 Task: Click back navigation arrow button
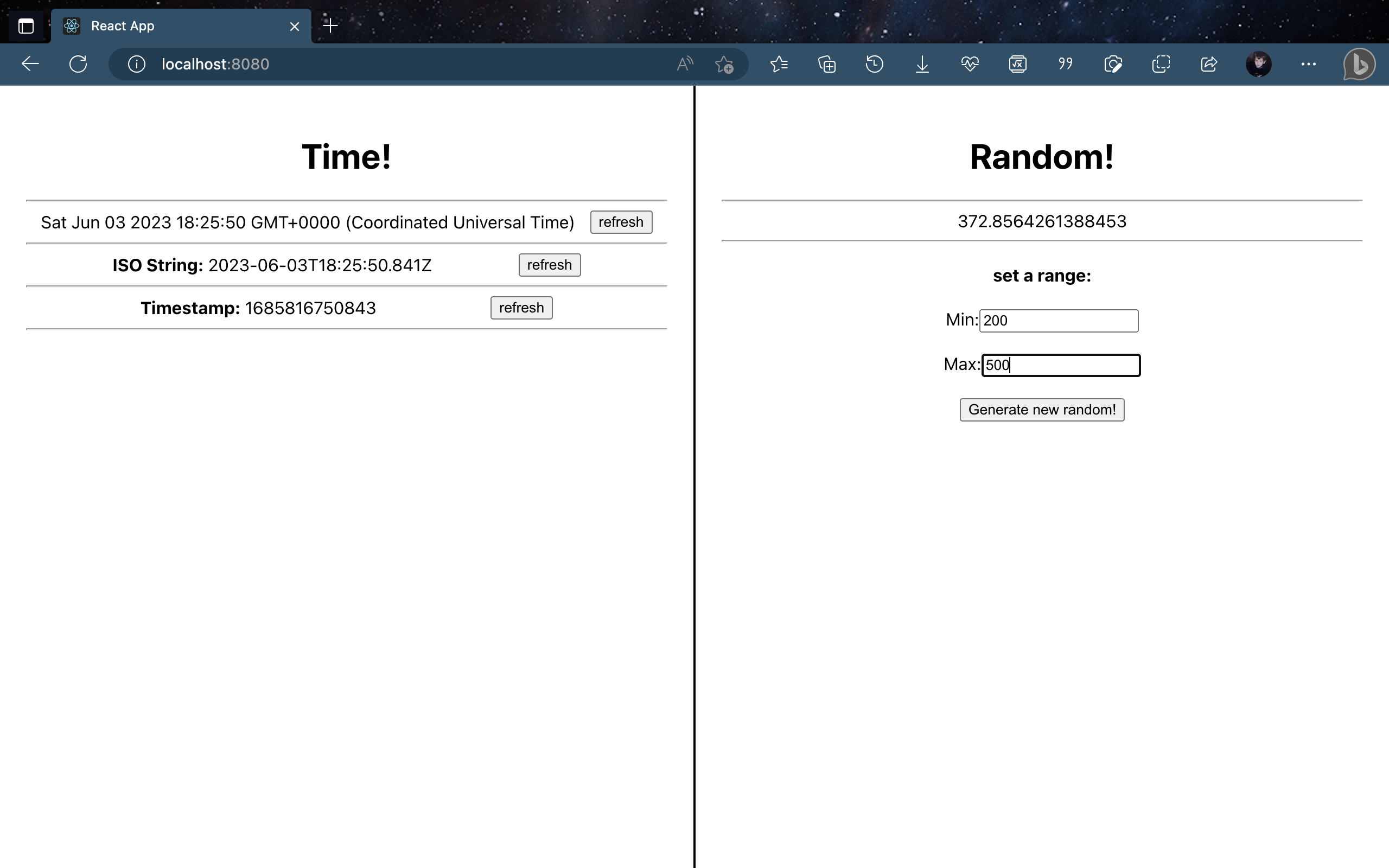pos(30,64)
